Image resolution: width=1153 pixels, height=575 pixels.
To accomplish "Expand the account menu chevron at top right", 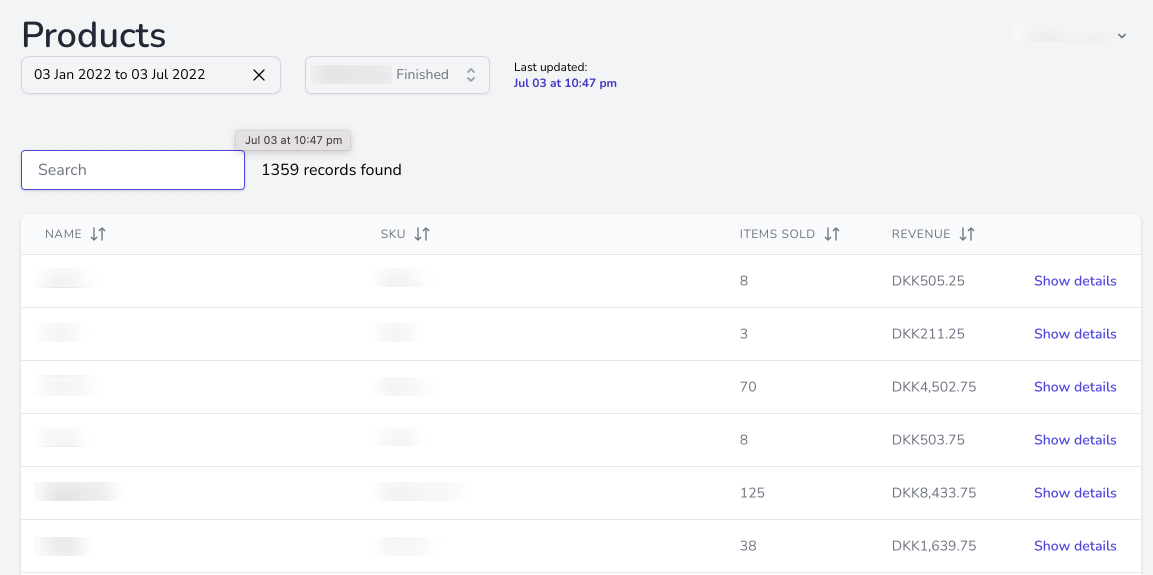I will point(1122,36).
